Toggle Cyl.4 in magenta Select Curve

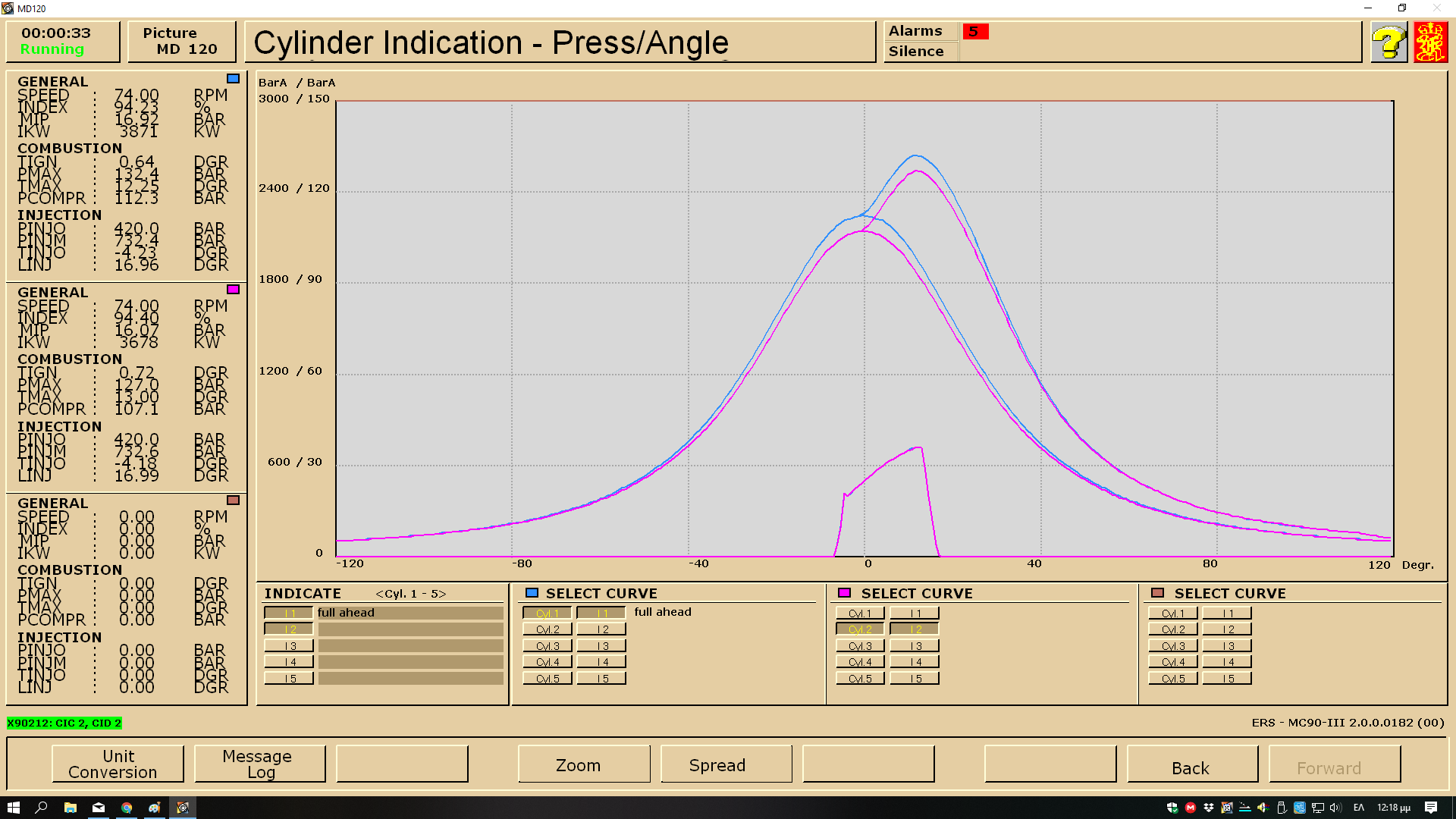point(860,662)
